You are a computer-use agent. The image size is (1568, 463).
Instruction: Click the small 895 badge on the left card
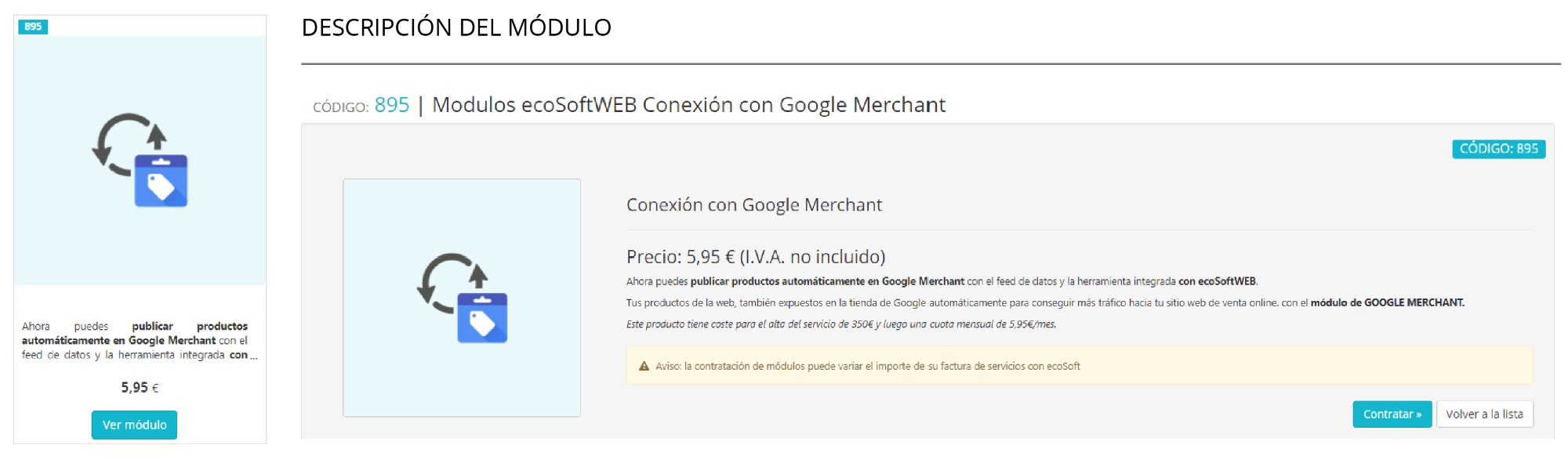(33, 27)
